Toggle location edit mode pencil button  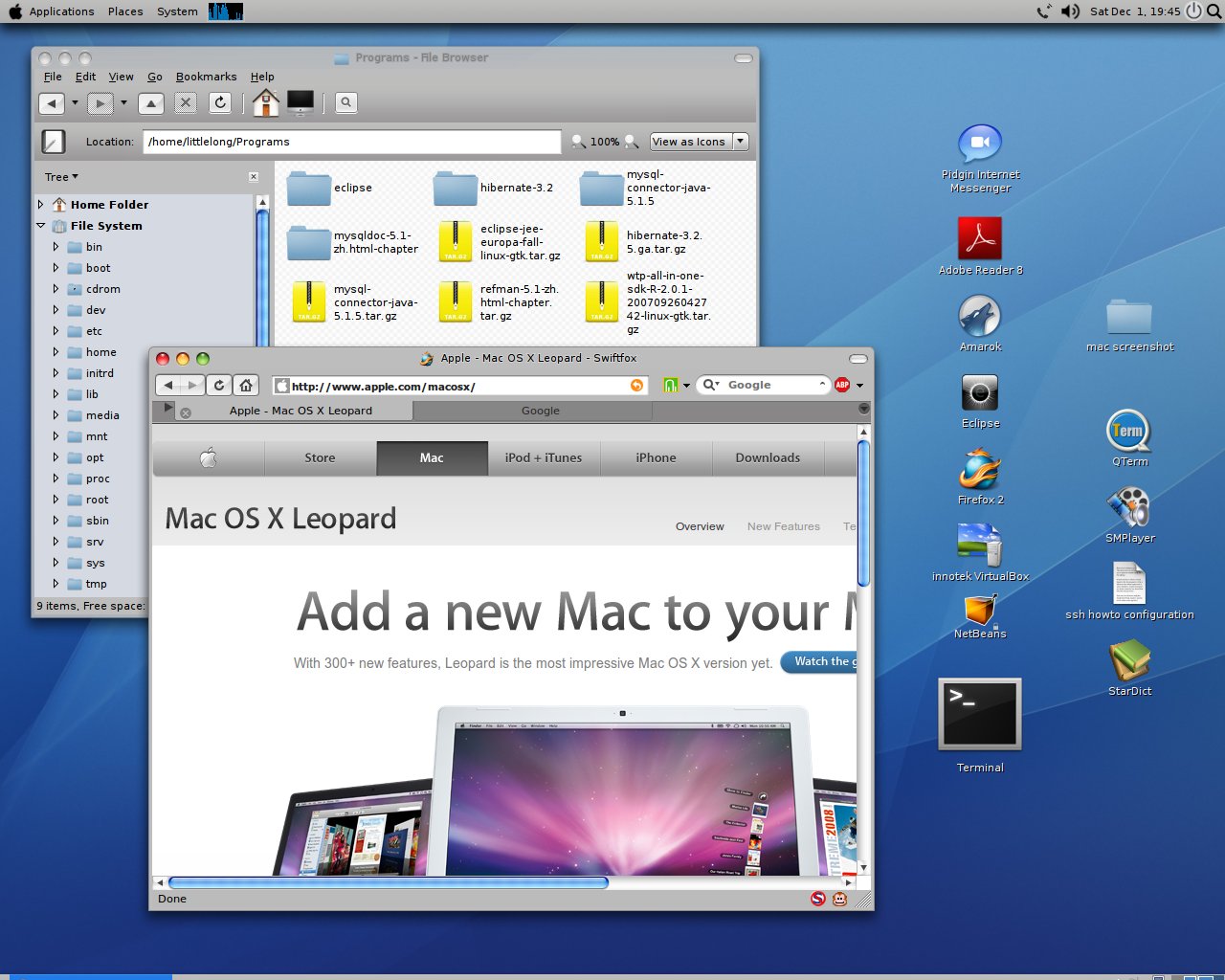coord(54,142)
